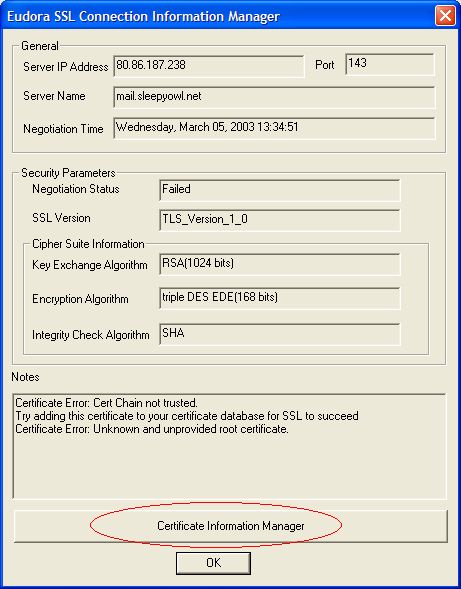This screenshot has height=589, width=461.
Task: Click the Port text label
Action: [x=325, y=65]
